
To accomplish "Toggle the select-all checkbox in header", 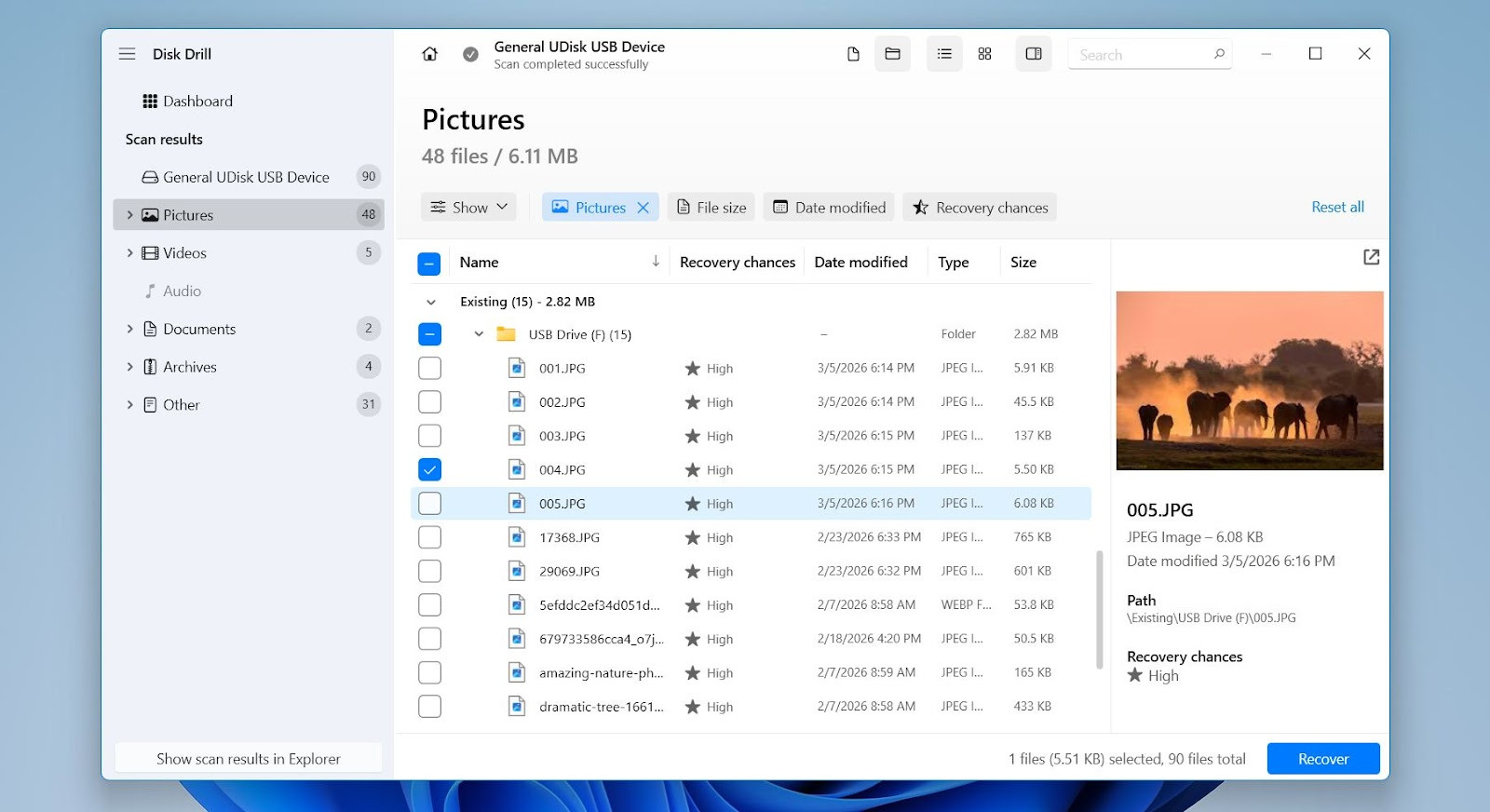I will (x=429, y=264).
